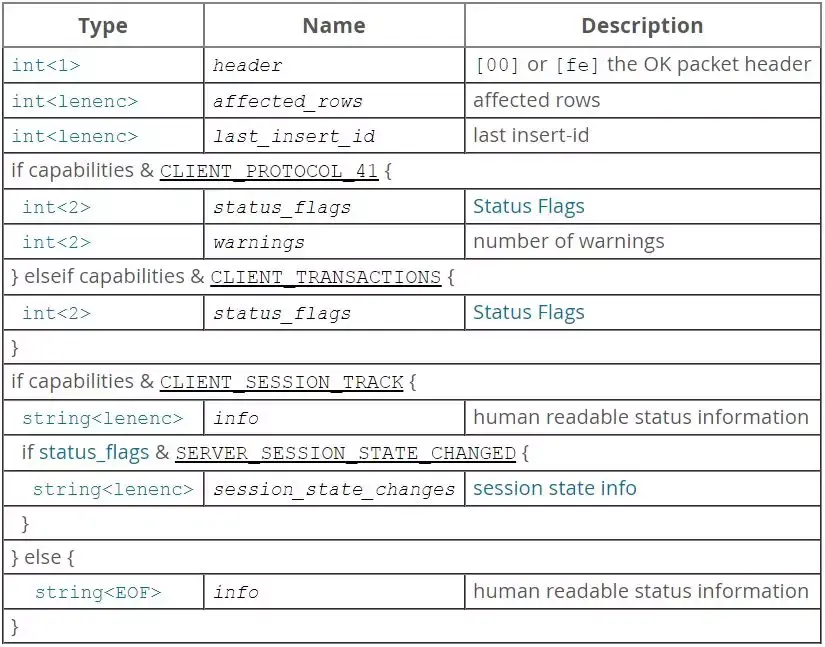Screen dimensions: 825x647
Task: Open the CLIENT_TRANSACTIONS capability link
Action: coord(325,277)
